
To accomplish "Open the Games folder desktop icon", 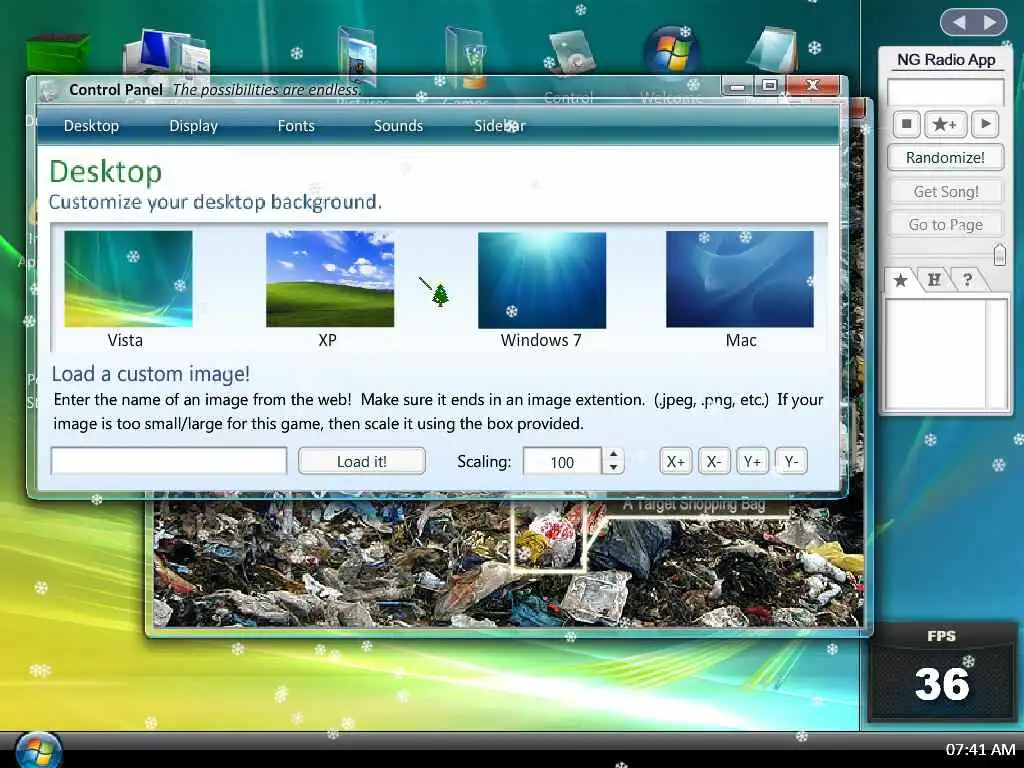I will [465, 56].
